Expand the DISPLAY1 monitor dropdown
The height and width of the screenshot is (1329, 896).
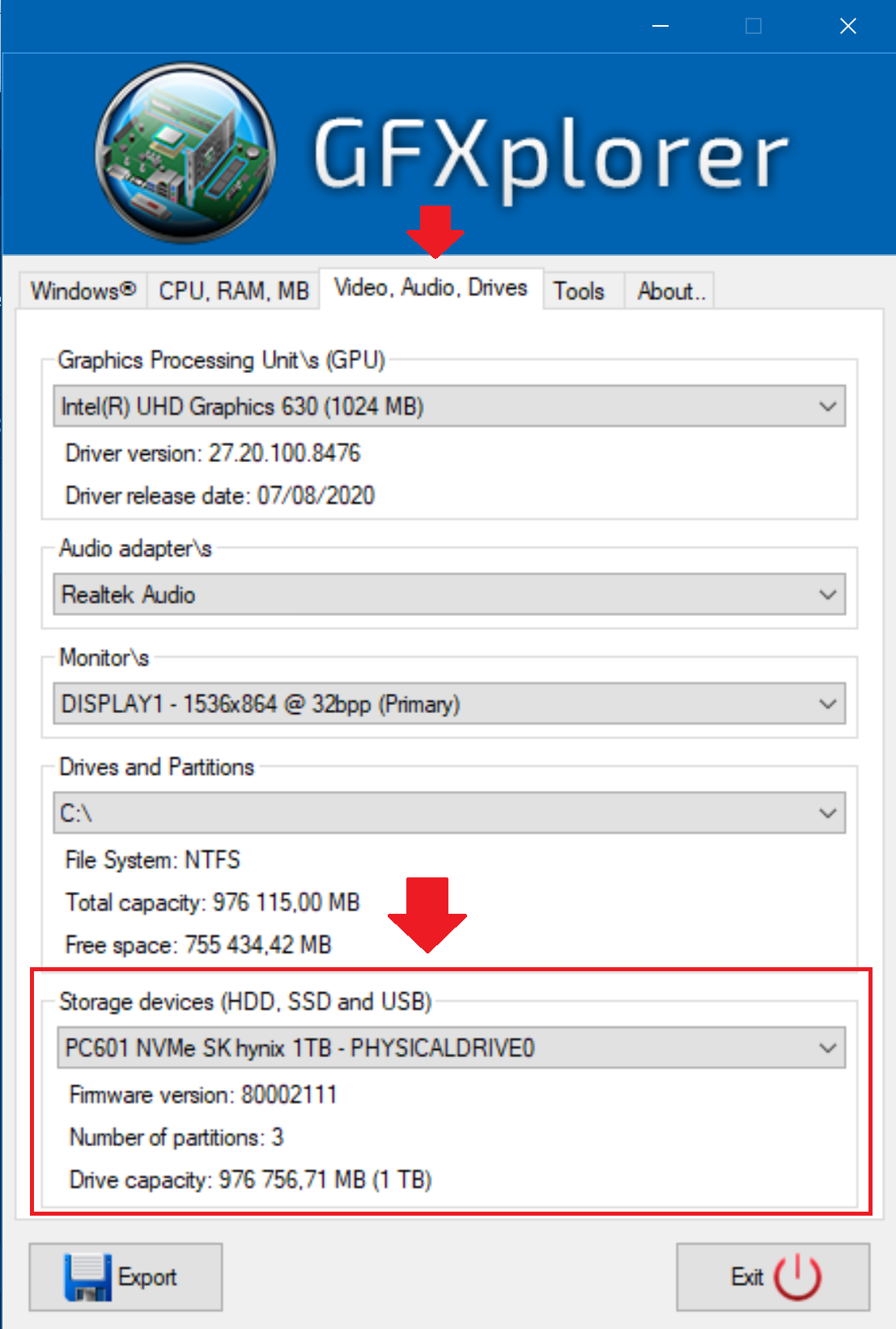[x=449, y=704]
